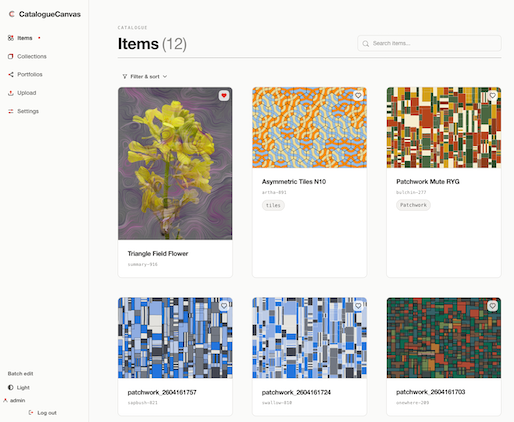Click the CatalogueCanvas logo icon
The image size is (514, 422).
(x=12, y=14)
